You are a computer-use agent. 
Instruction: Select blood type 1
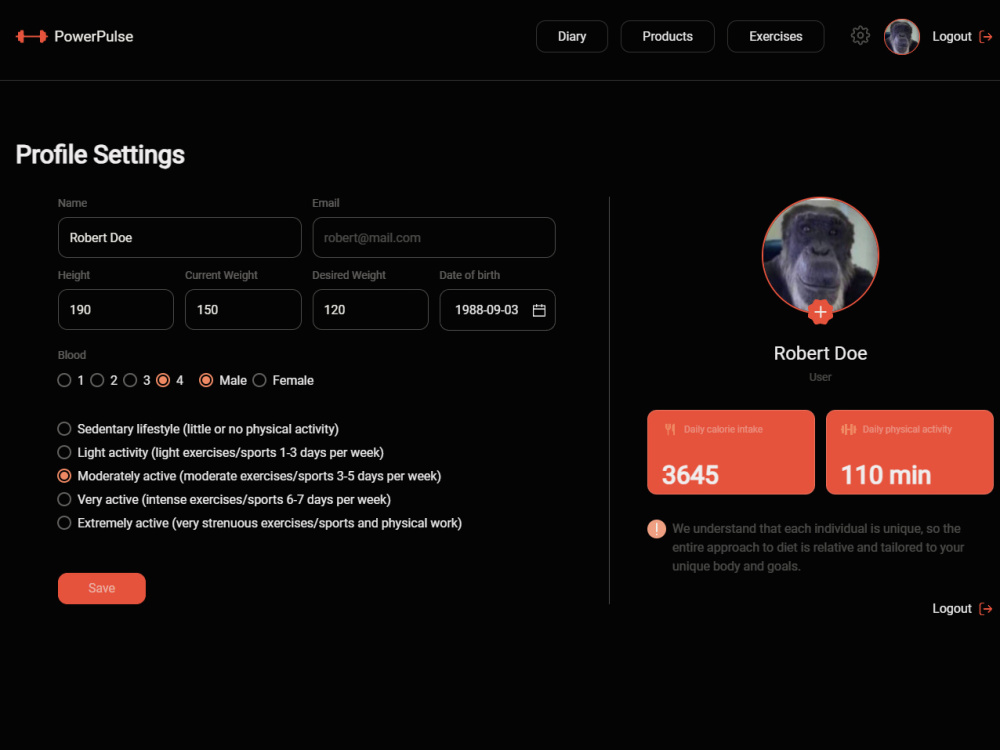pyautogui.click(x=64, y=380)
